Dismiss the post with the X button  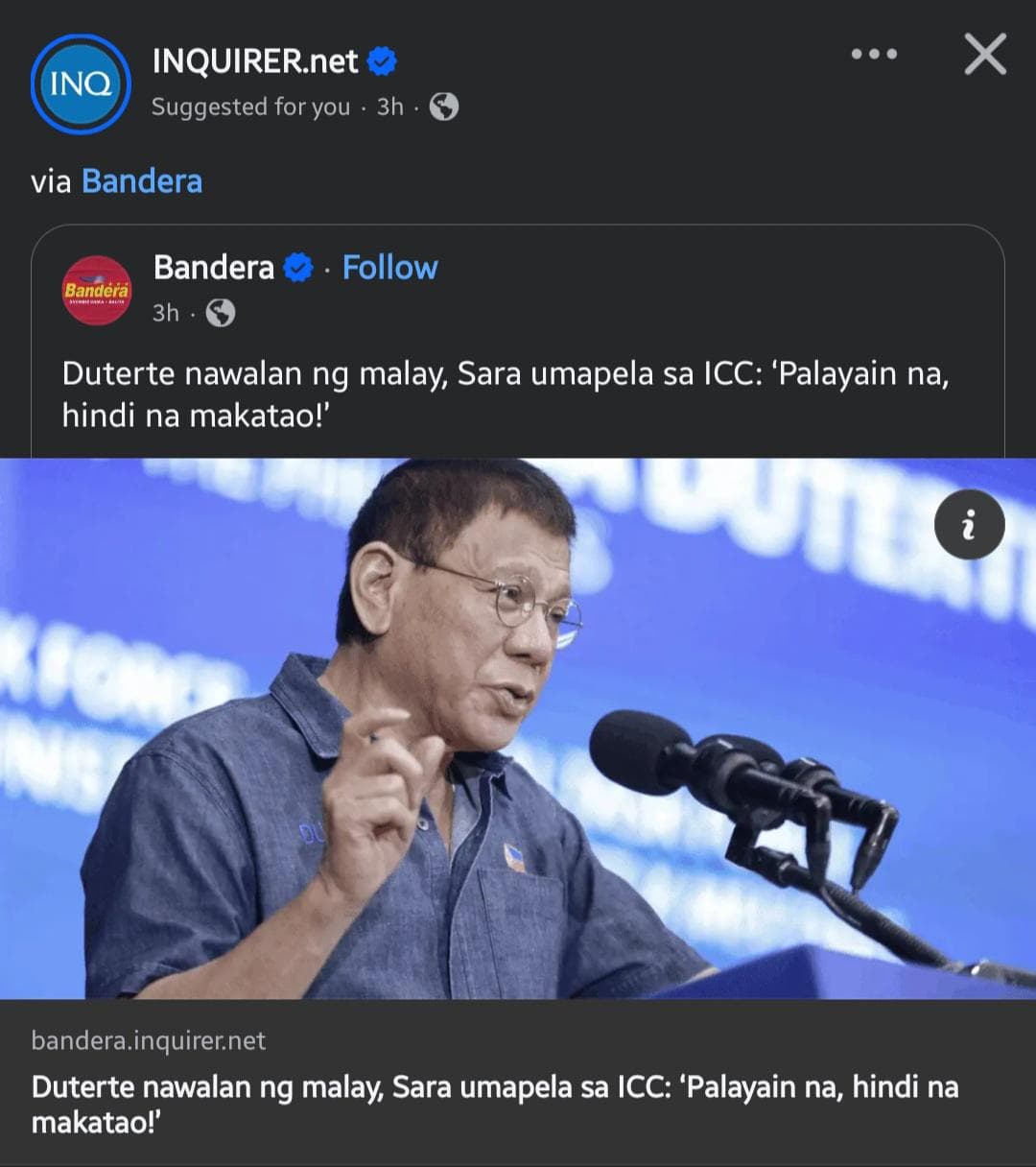click(985, 55)
